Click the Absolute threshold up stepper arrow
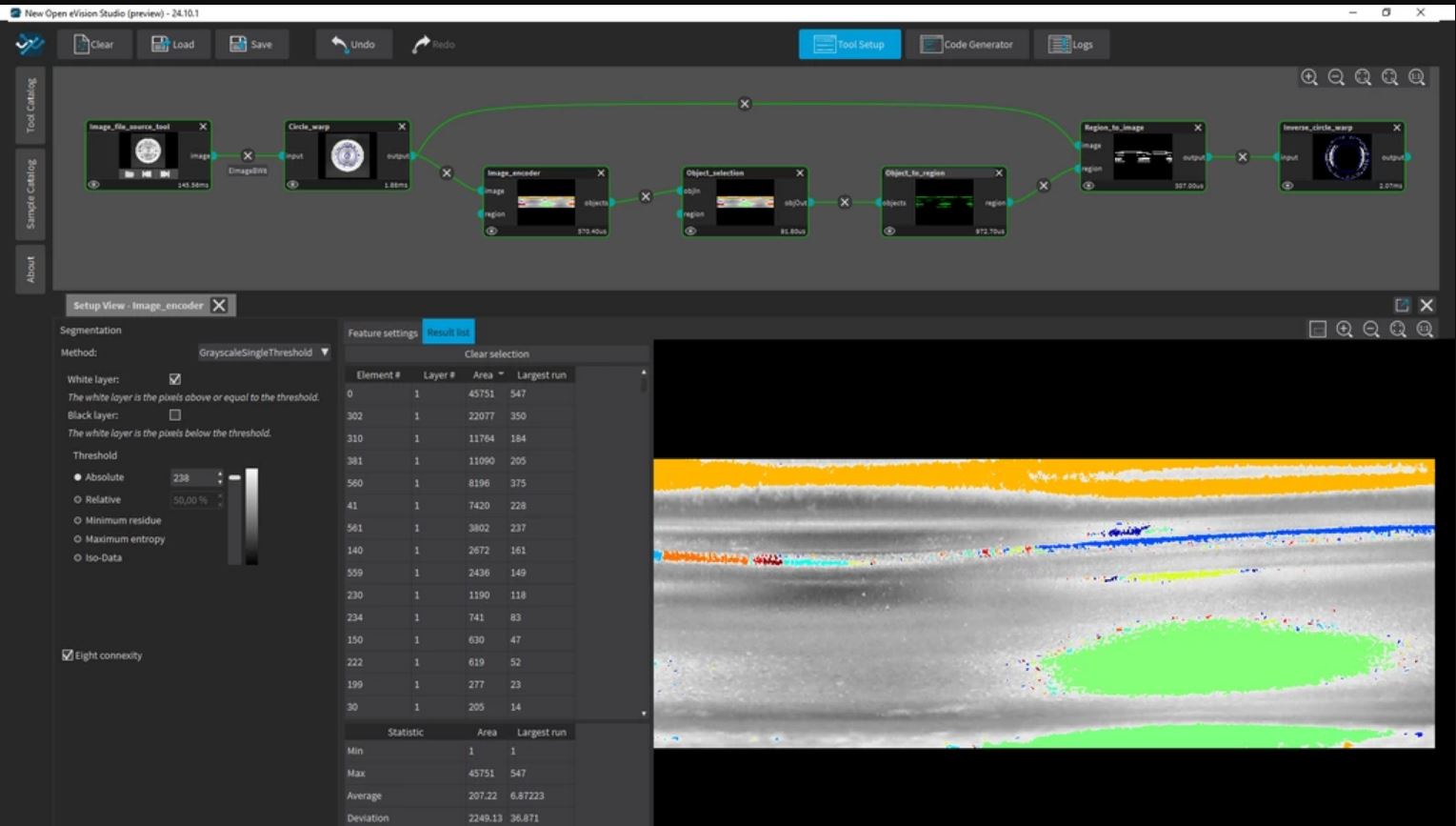The image size is (1456, 826). coord(219,473)
